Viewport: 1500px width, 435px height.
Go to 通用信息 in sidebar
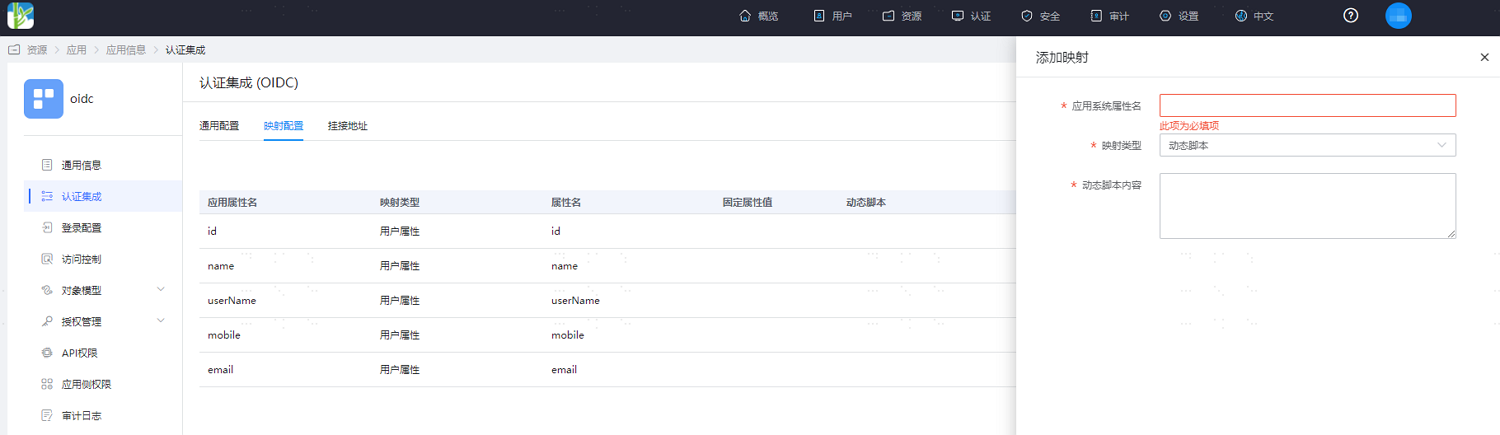point(81,165)
